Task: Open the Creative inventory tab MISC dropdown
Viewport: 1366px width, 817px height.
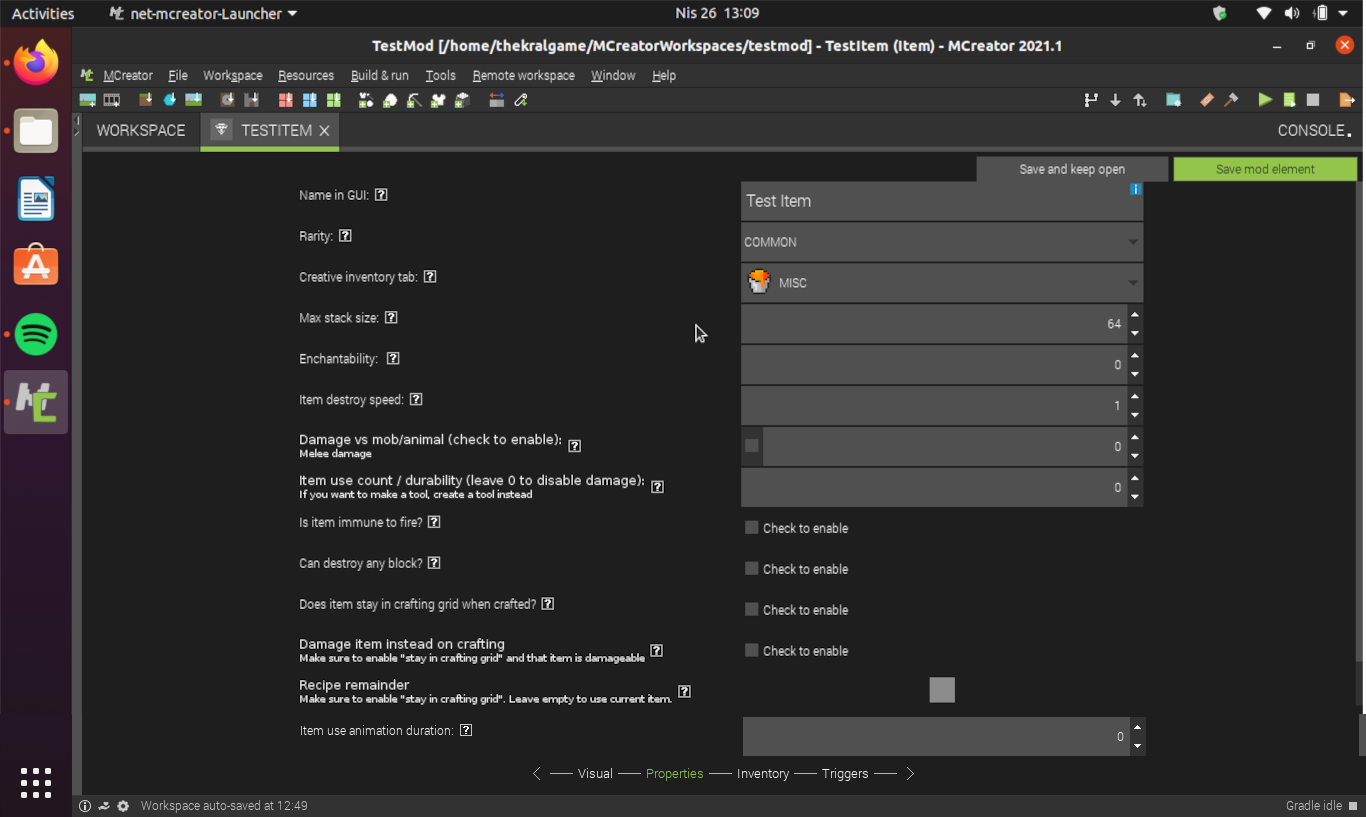Action: [942, 283]
